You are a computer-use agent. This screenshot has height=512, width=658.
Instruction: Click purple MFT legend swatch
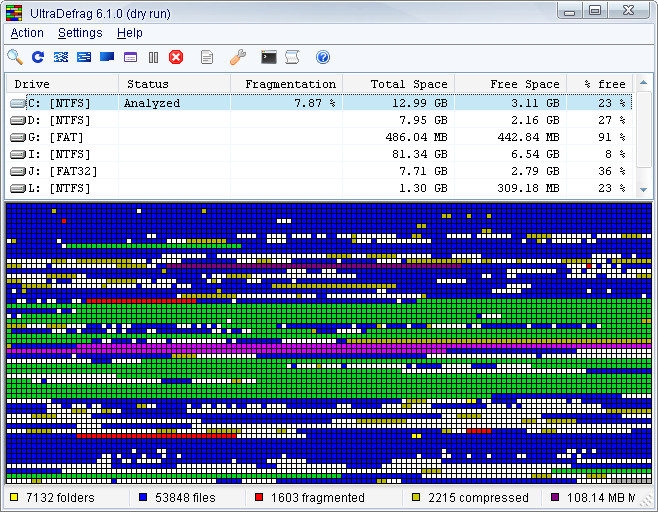(555, 497)
